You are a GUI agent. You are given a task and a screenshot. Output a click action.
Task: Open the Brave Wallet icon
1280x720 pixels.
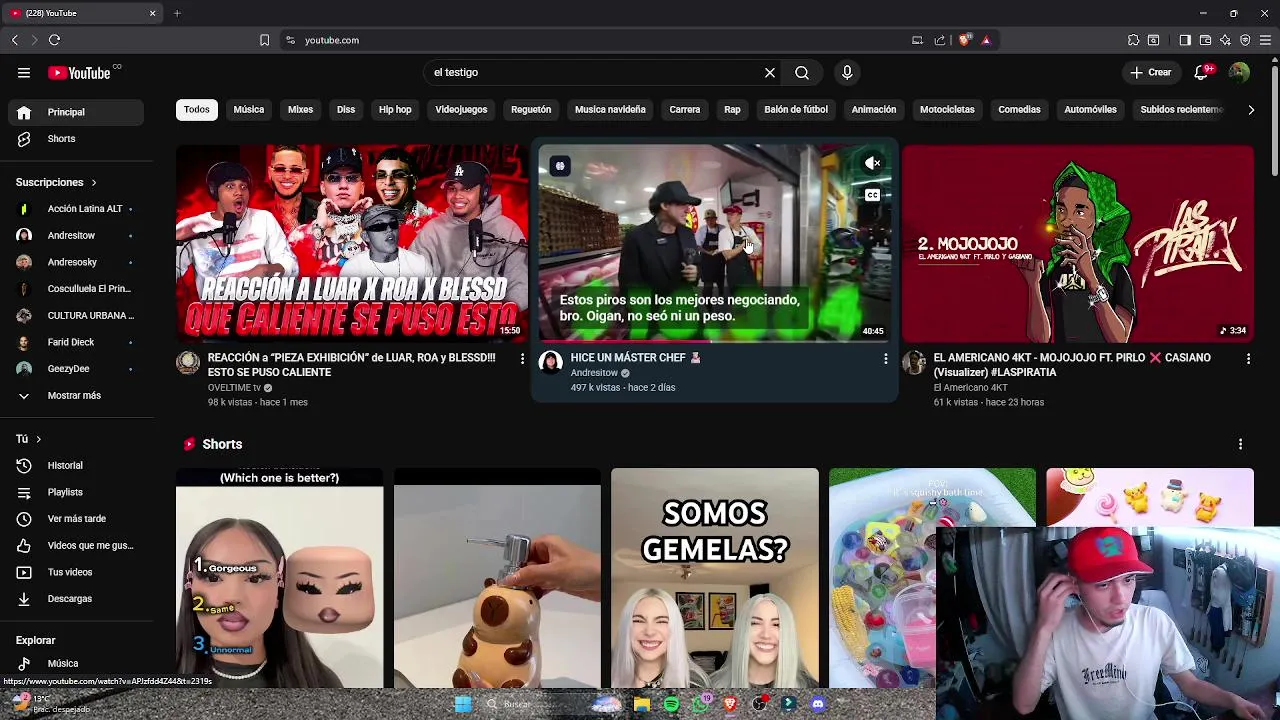[x=1205, y=40]
